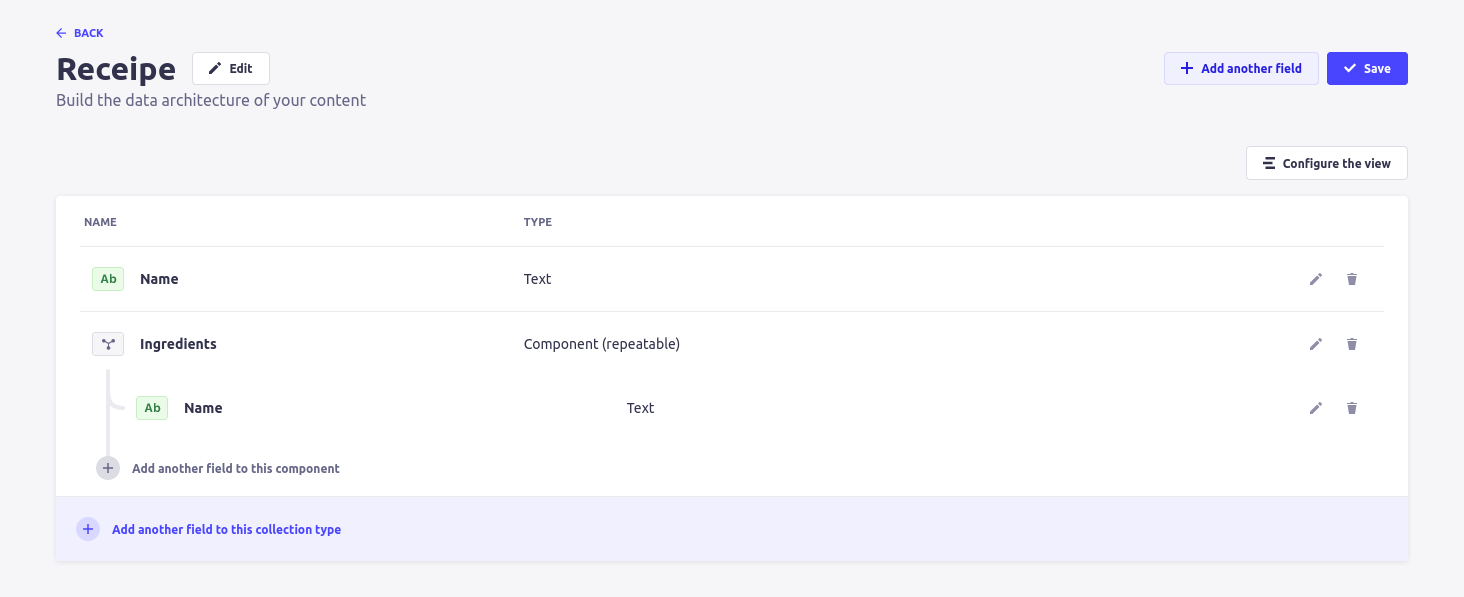The height and width of the screenshot is (597, 1464).
Task: Click the Ingredients component type icon
Action: click(x=108, y=344)
